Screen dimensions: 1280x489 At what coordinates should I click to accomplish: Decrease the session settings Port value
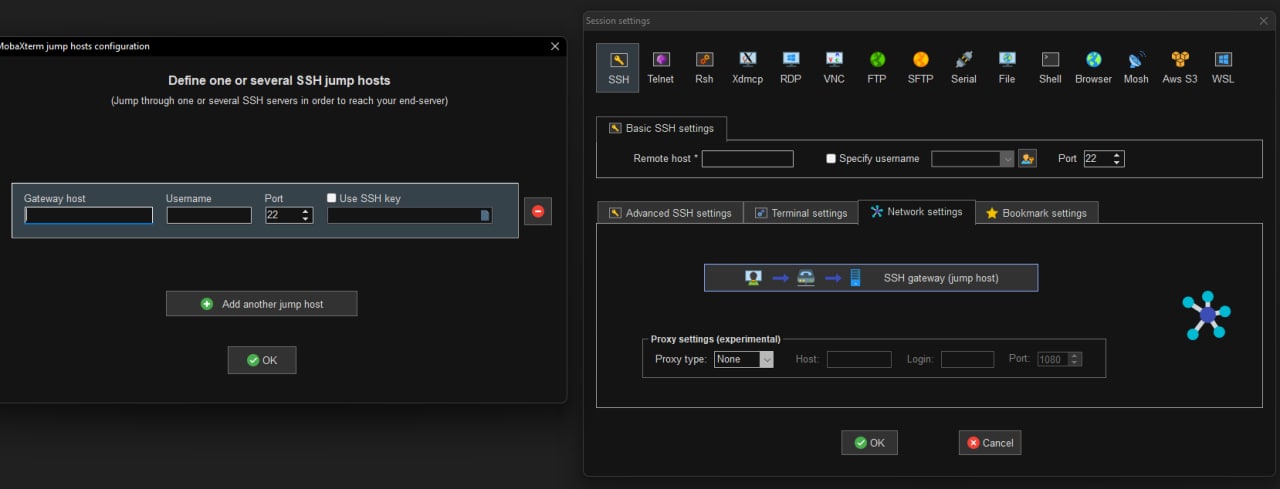(1118, 163)
